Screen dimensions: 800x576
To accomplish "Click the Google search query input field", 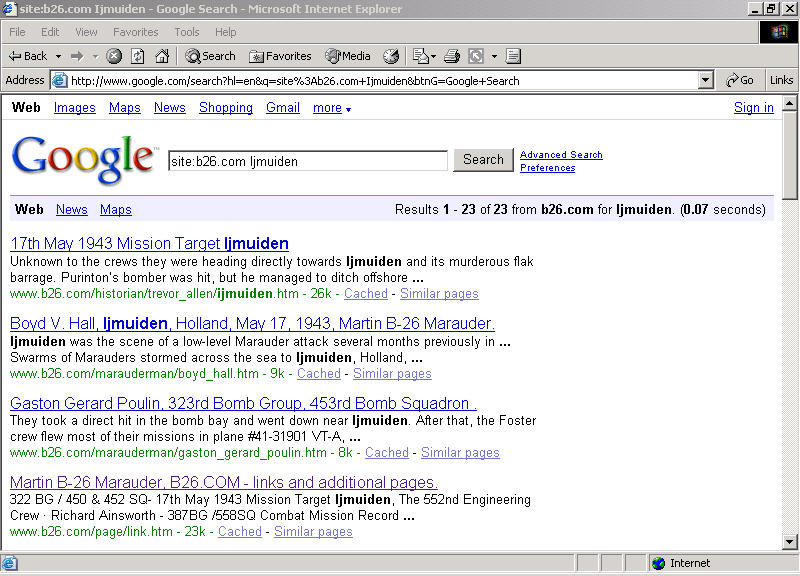I will pyautogui.click(x=308, y=161).
